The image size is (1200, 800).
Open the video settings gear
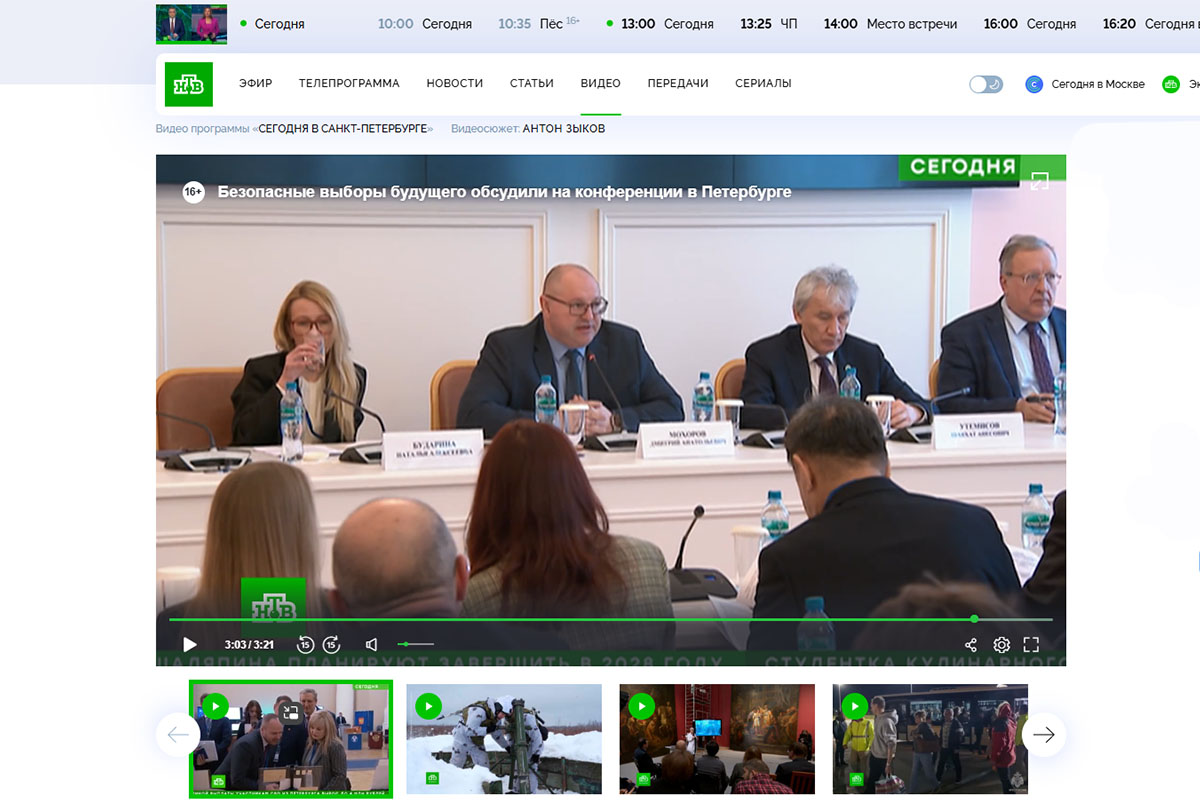coord(1001,645)
